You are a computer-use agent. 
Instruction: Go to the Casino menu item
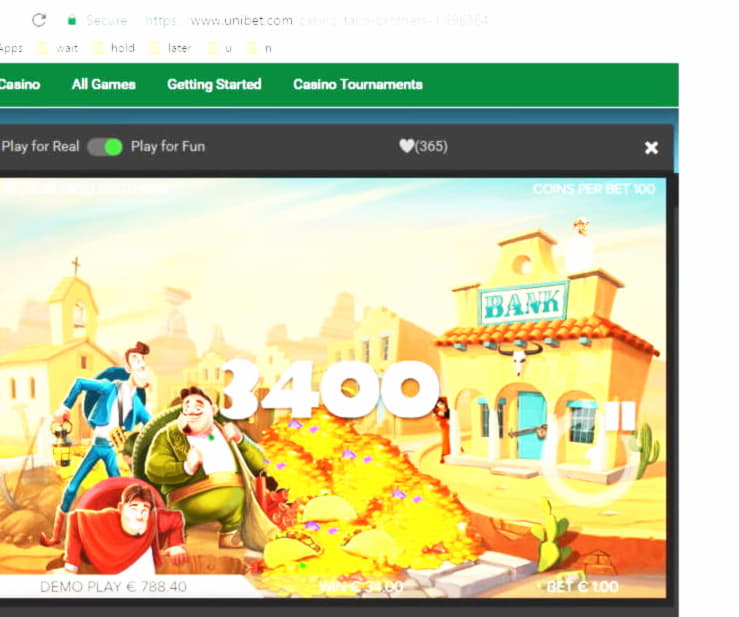(x=20, y=84)
